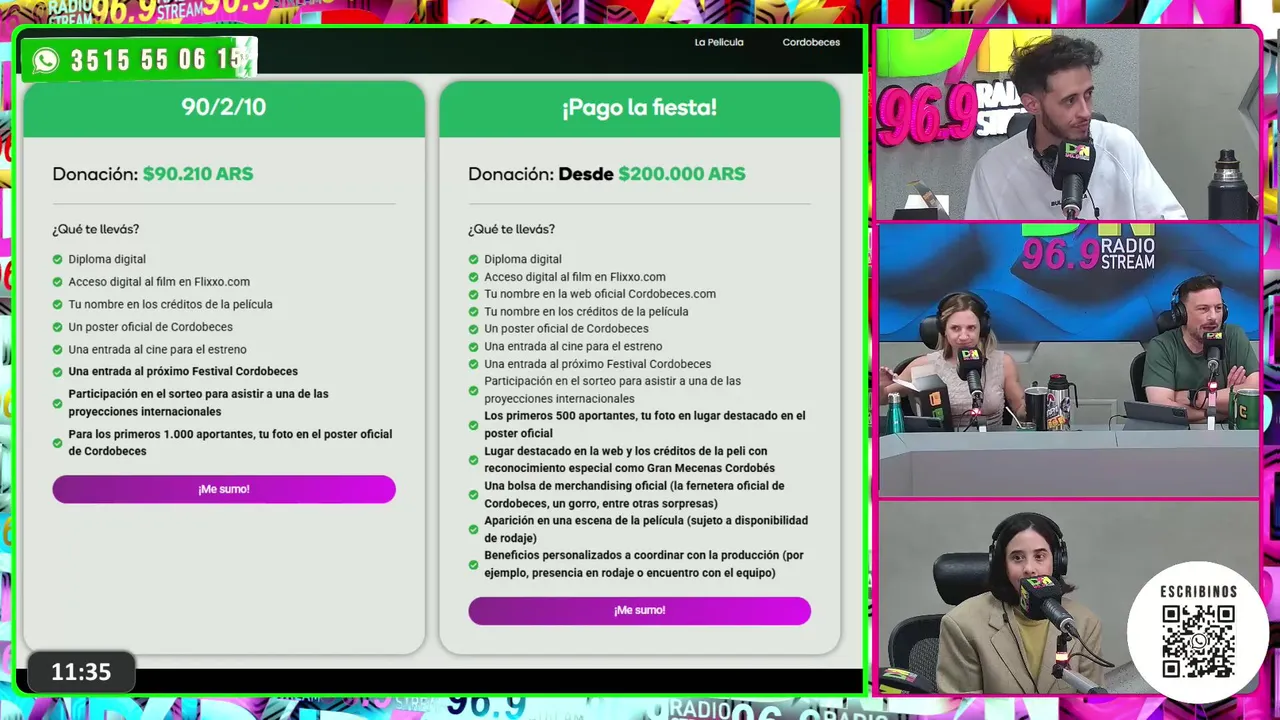
Task: Click checkmark beside primeros 500 aportantes
Action: pos(474,425)
